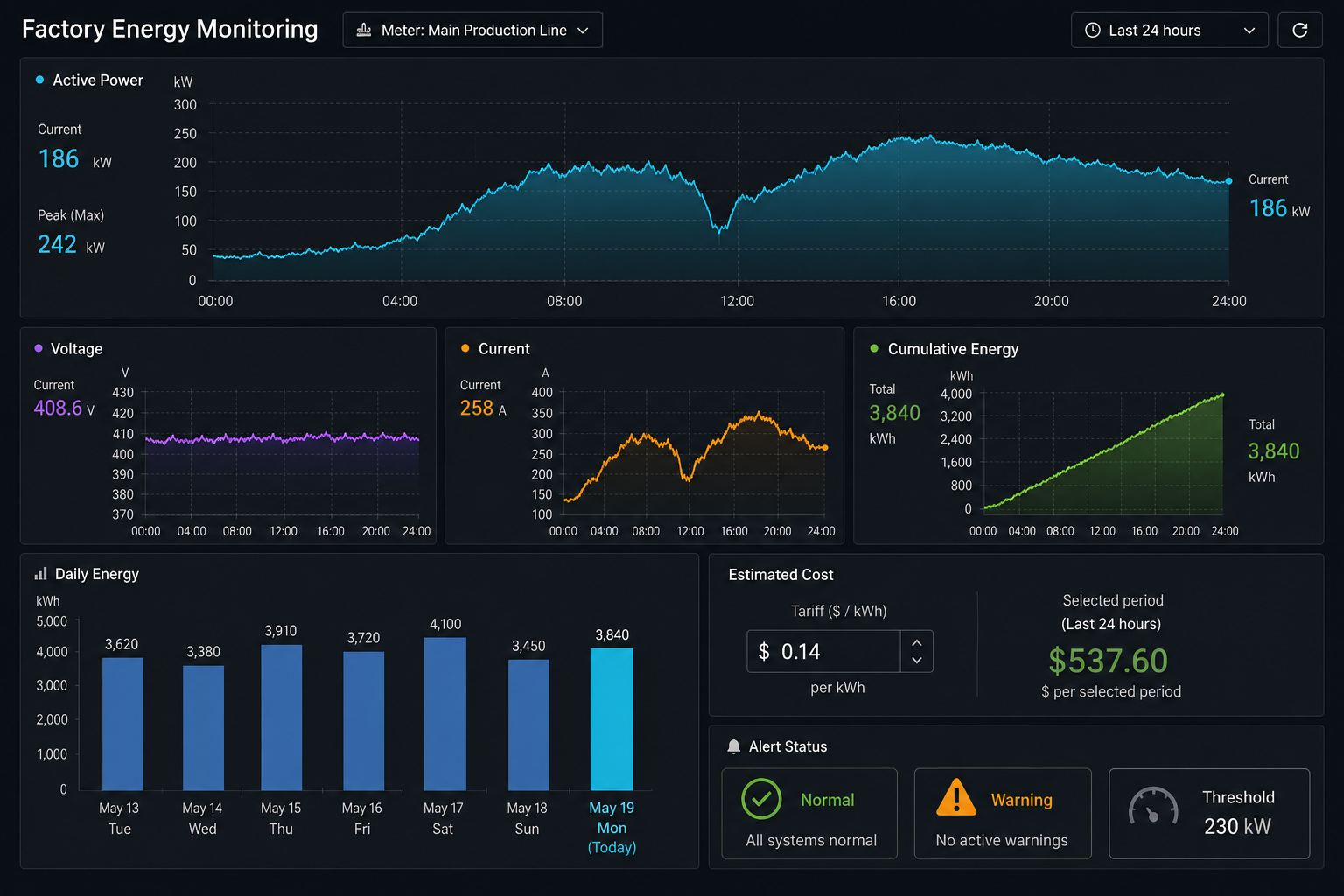Click the 3,380 label above May 14 bar
1344x896 pixels.
(x=203, y=652)
